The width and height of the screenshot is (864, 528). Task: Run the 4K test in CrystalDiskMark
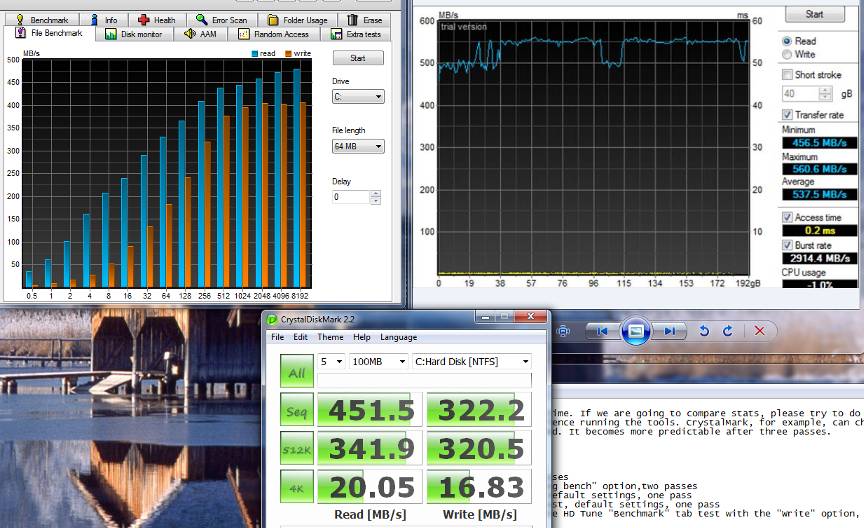point(296,487)
